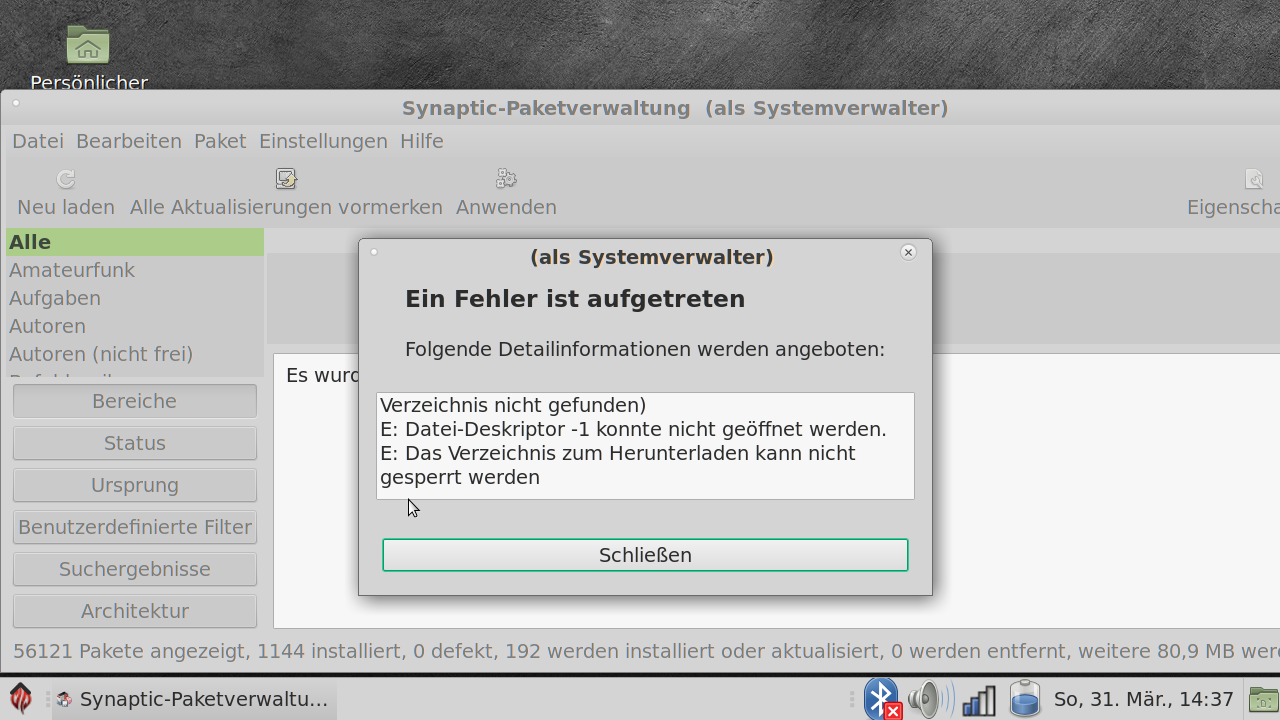Open the Bluetooth tray icon
The image size is (1280, 720).
(x=882, y=699)
